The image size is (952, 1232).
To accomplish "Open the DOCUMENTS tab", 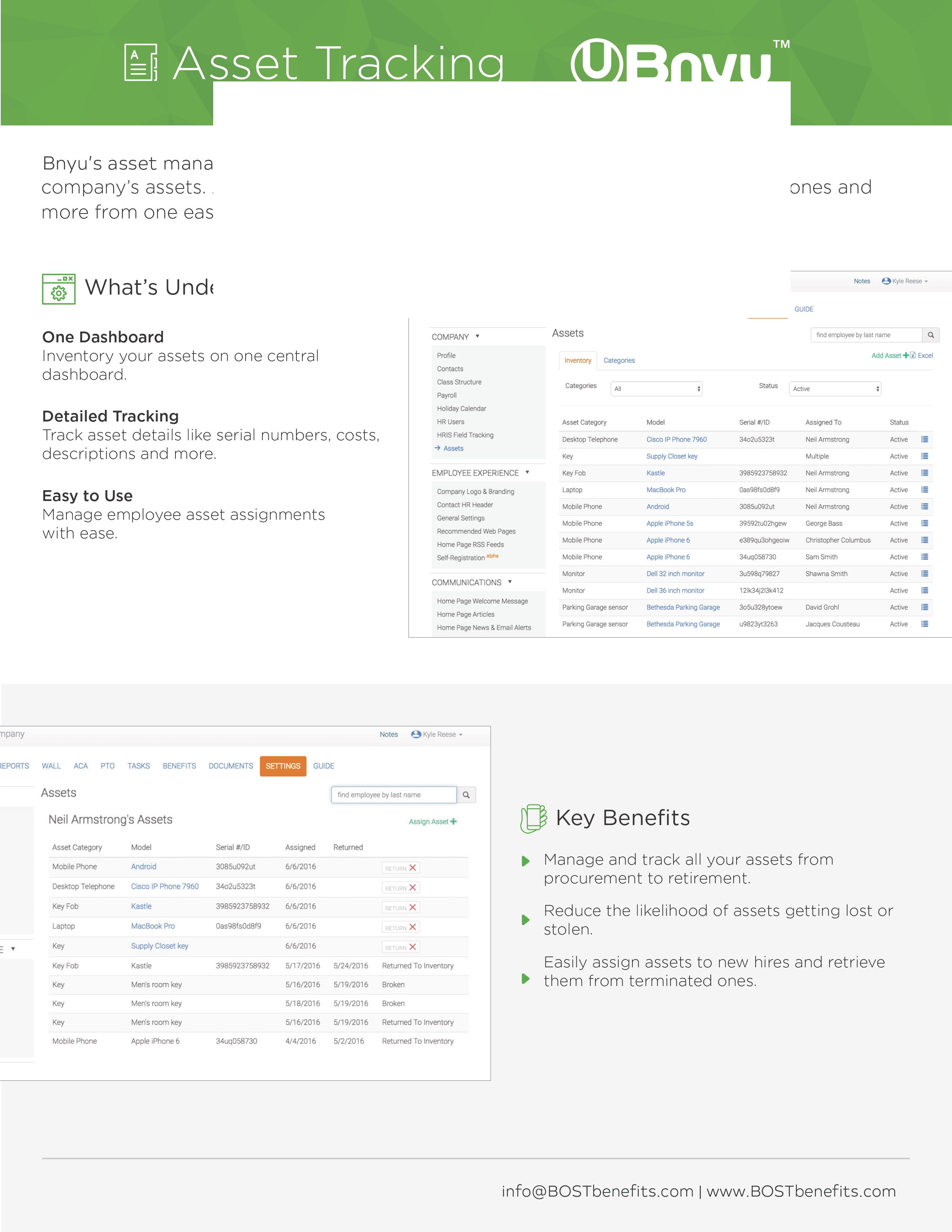I will click(231, 766).
